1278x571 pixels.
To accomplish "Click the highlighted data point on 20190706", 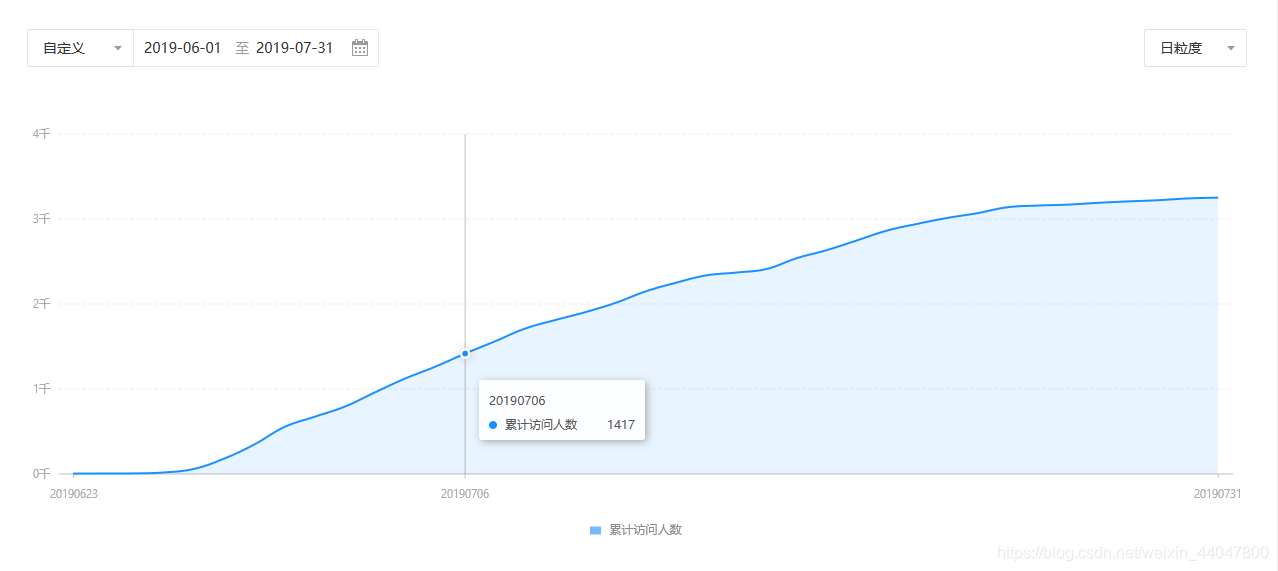I will click(x=465, y=353).
